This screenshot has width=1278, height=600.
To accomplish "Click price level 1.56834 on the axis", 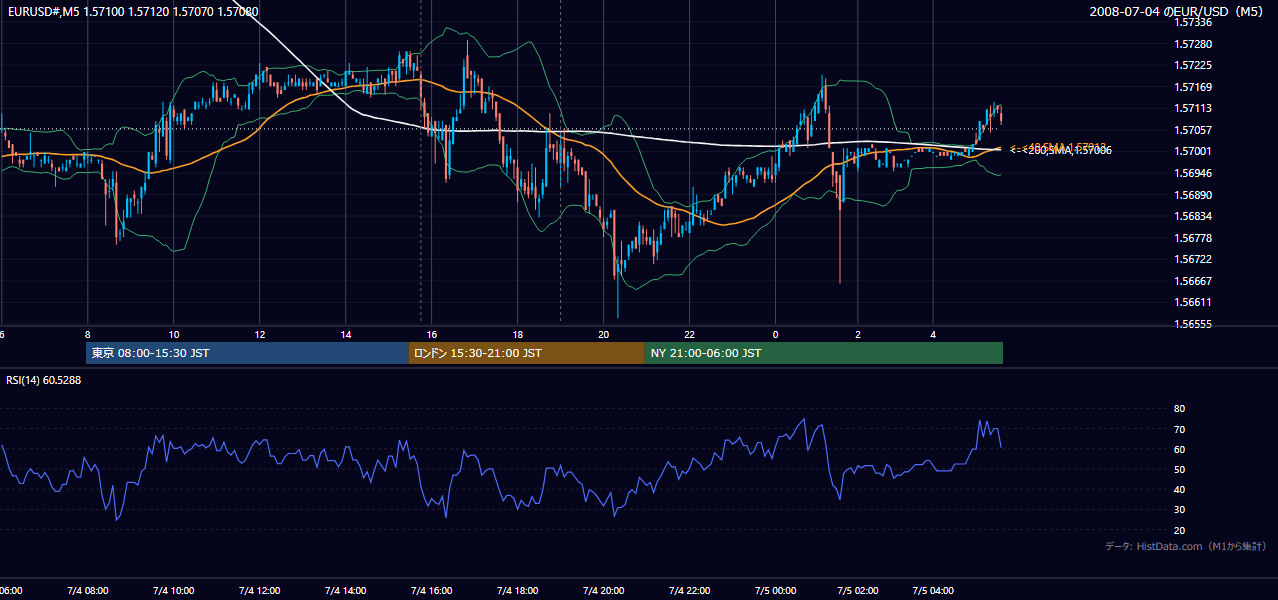I will point(1192,216).
